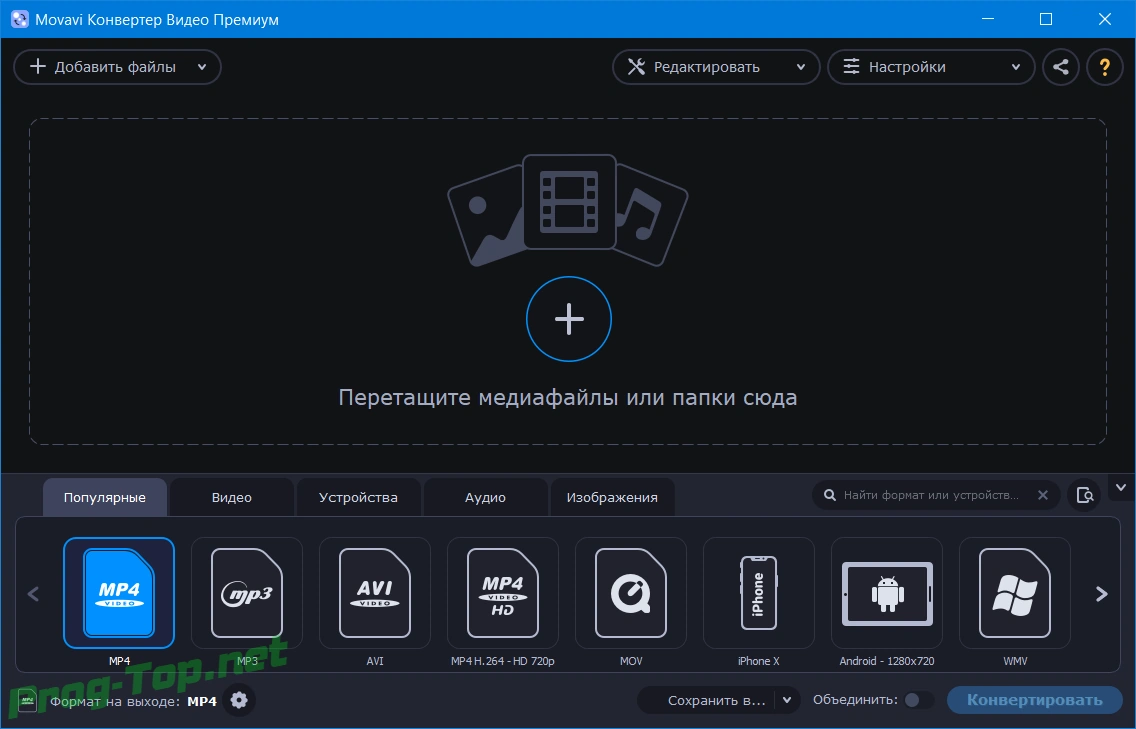The image size is (1136, 729).
Task: Open the Аудио tab
Action: pyautogui.click(x=485, y=497)
